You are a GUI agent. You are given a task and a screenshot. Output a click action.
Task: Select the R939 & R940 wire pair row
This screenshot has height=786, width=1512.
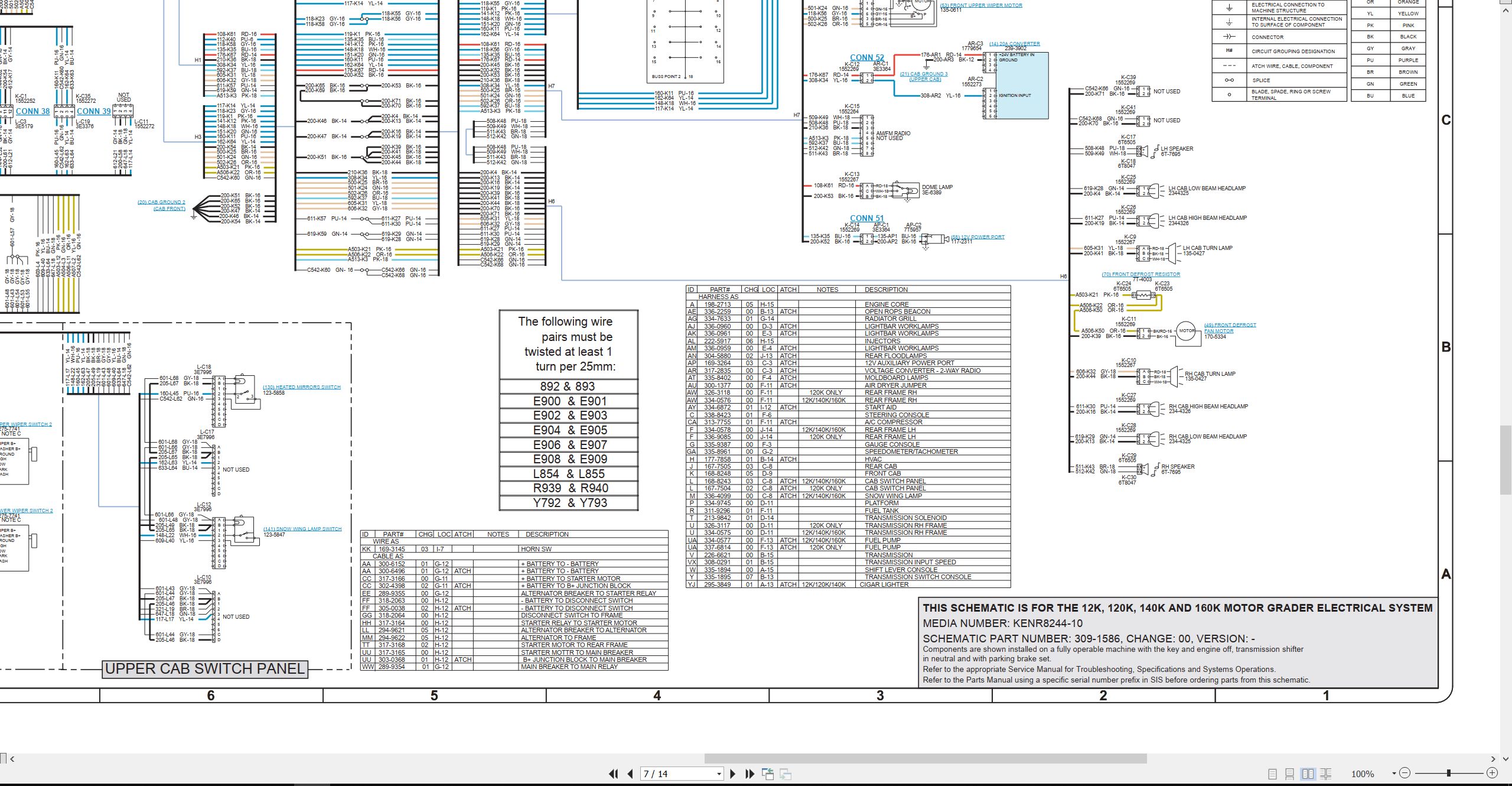click(x=568, y=488)
